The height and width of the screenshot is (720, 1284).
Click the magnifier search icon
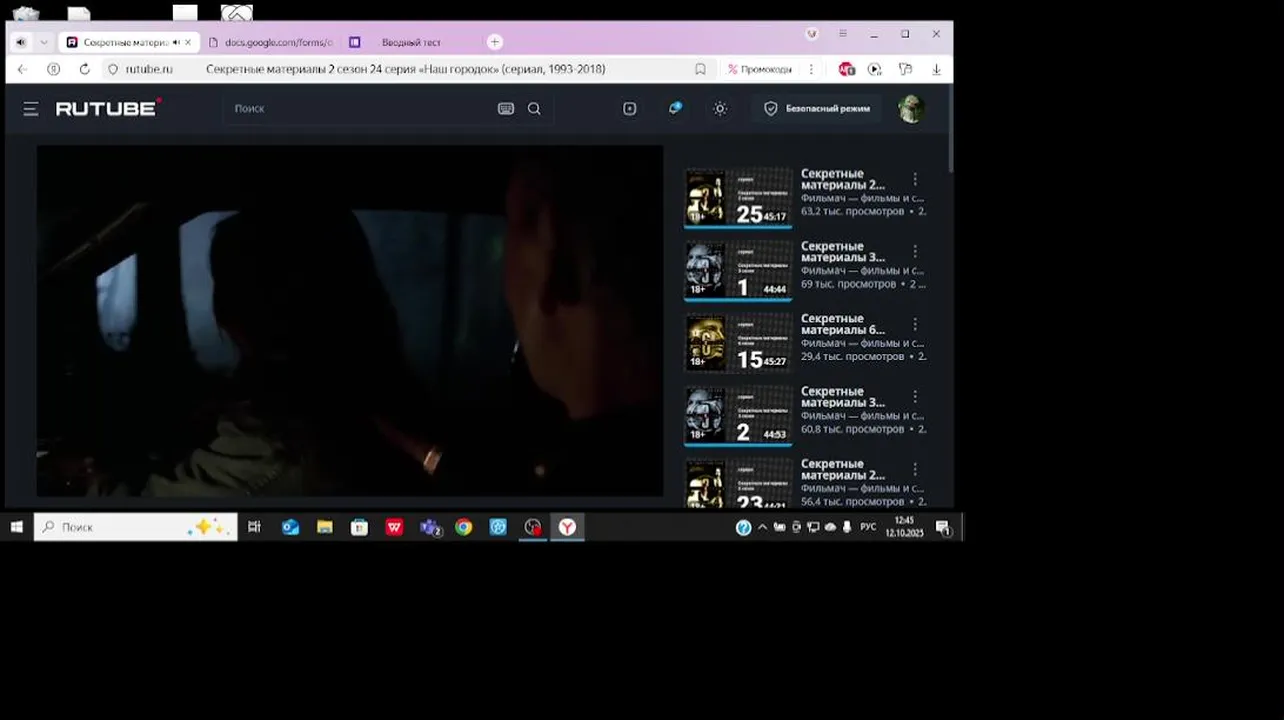(534, 108)
